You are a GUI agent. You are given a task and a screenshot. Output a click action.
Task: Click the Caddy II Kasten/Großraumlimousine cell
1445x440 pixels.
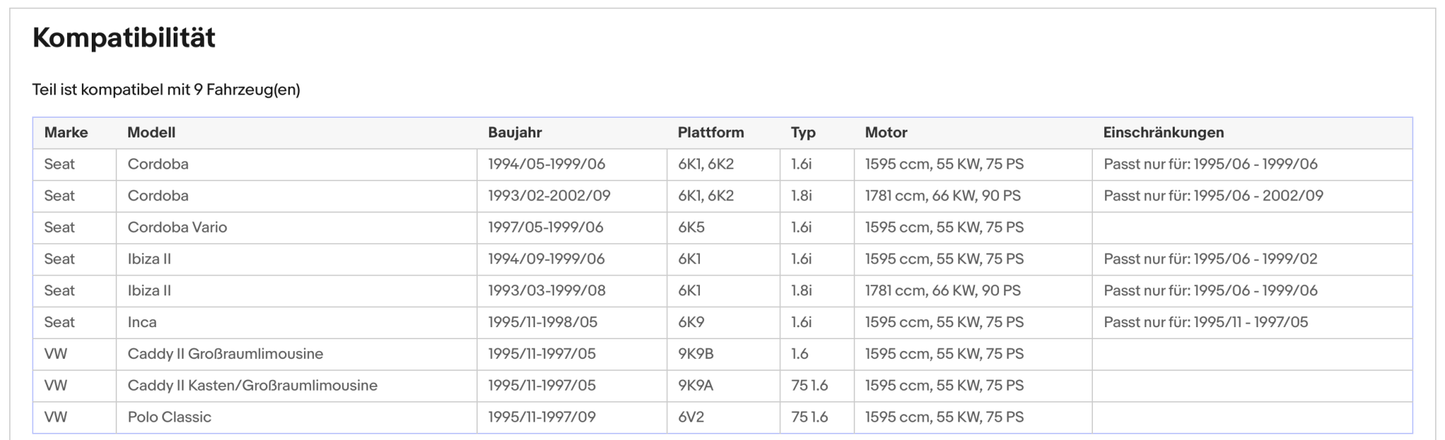pos(252,385)
